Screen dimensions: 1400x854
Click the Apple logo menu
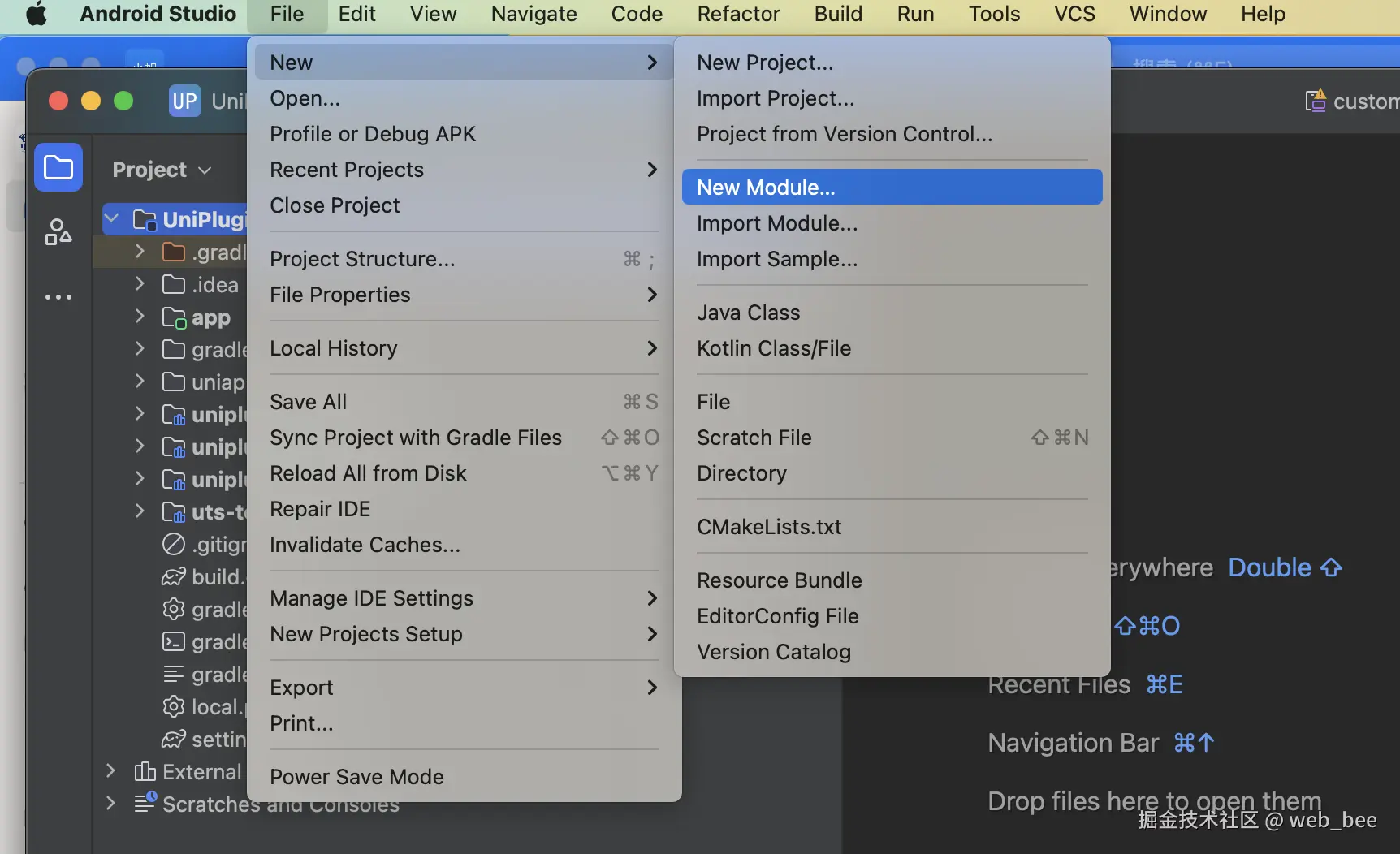coord(37,14)
